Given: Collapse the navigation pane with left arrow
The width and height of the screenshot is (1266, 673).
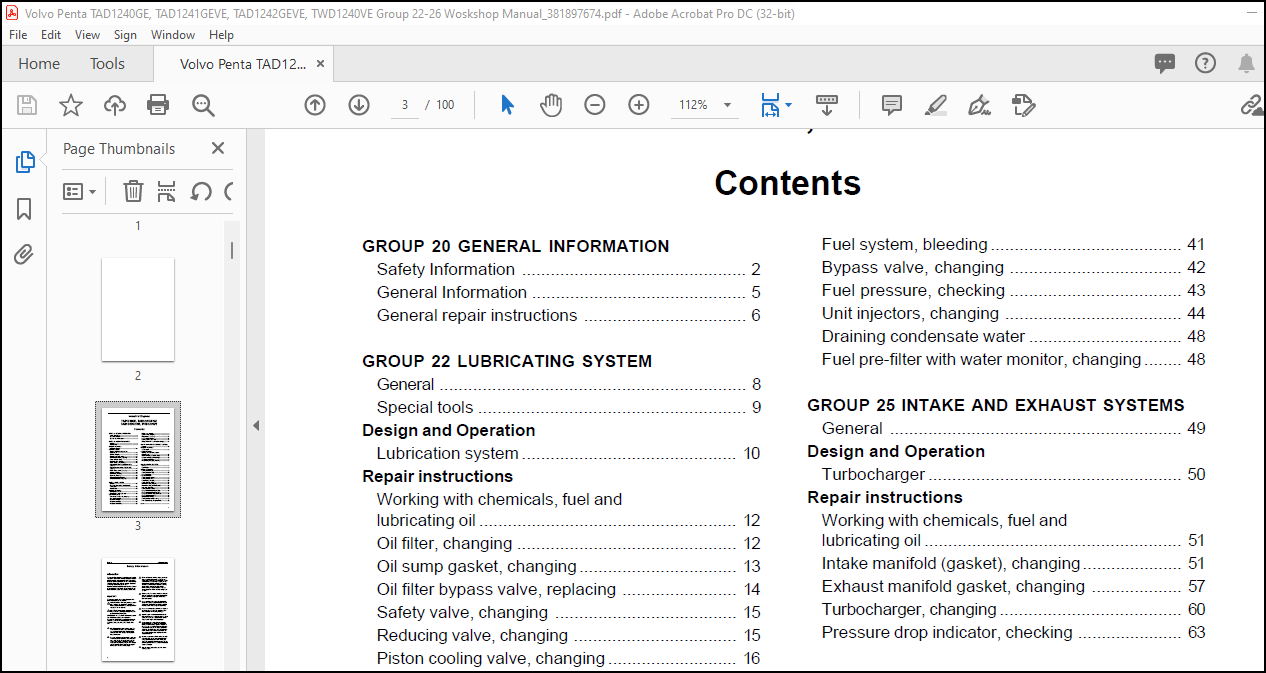Looking at the screenshot, I should [256, 425].
